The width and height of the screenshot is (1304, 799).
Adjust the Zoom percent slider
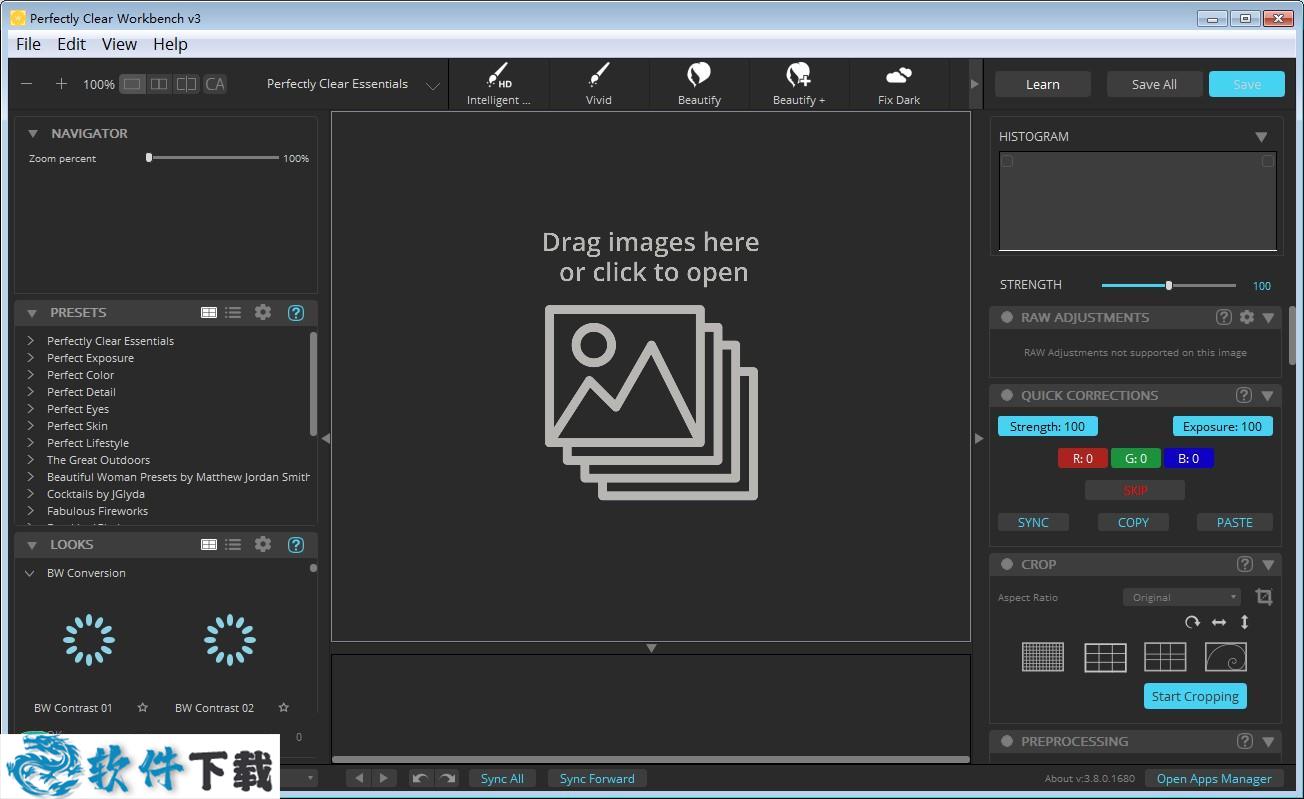pos(212,158)
